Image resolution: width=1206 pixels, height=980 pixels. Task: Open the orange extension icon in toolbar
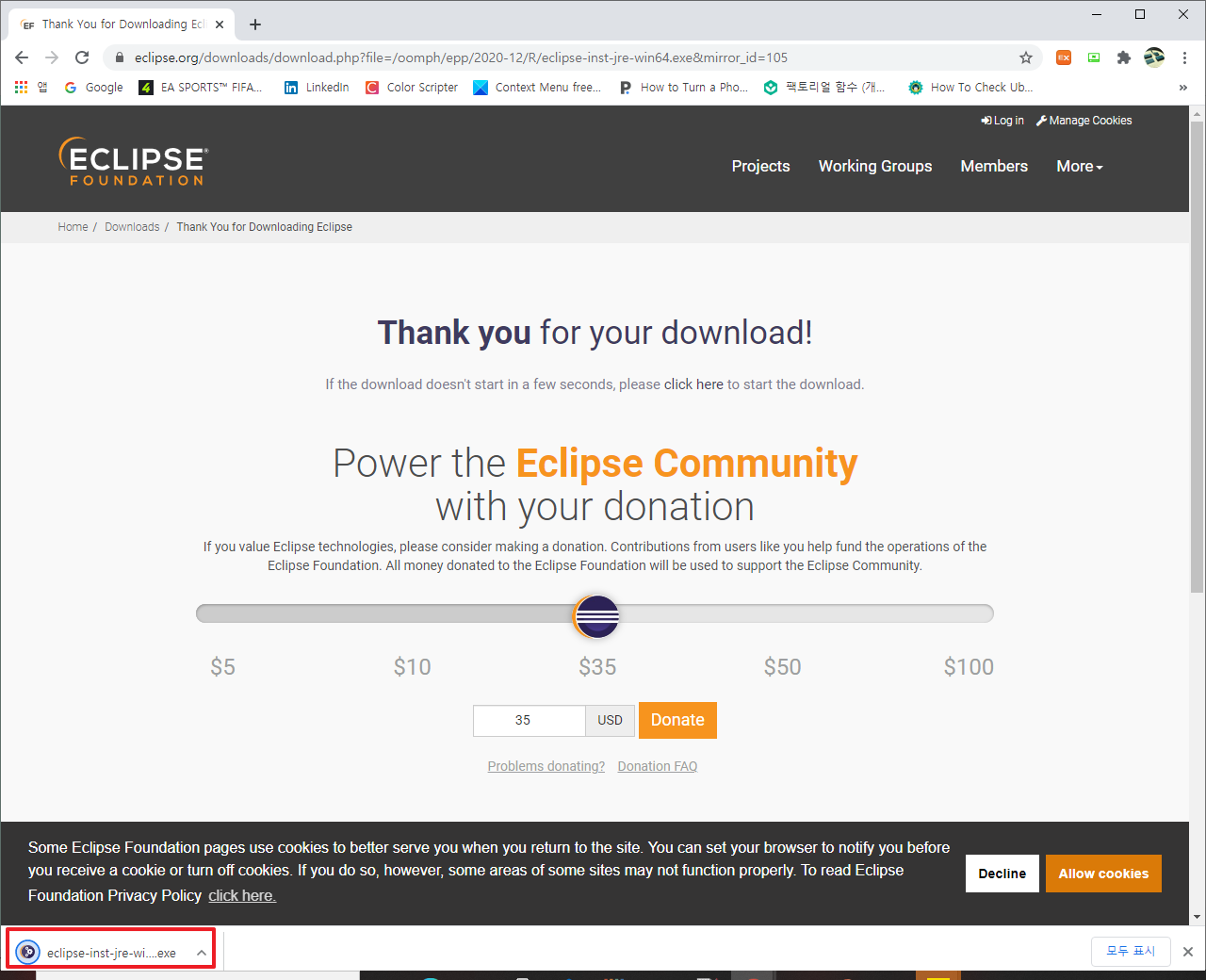point(1064,57)
